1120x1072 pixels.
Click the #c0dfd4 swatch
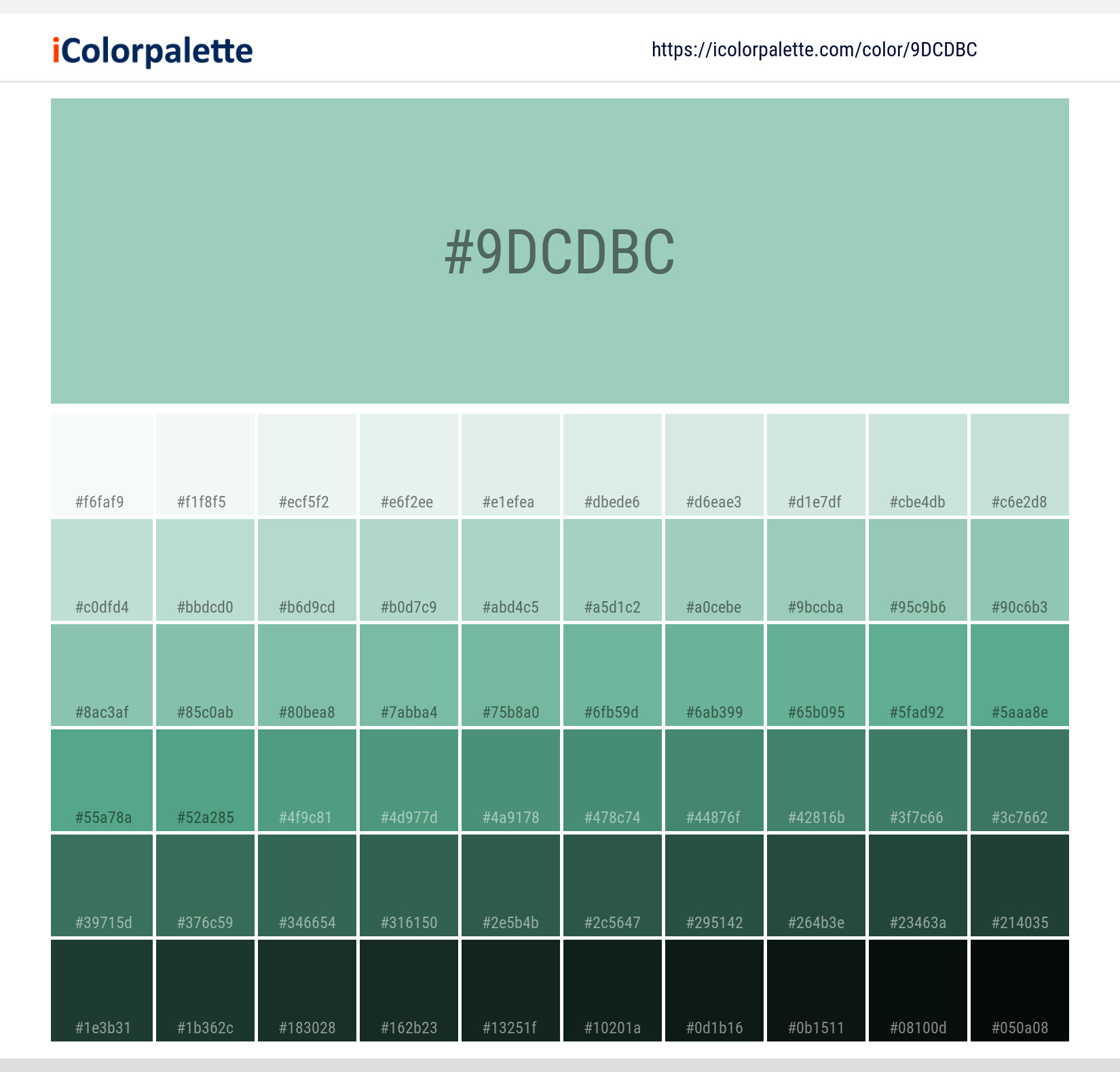100,570
